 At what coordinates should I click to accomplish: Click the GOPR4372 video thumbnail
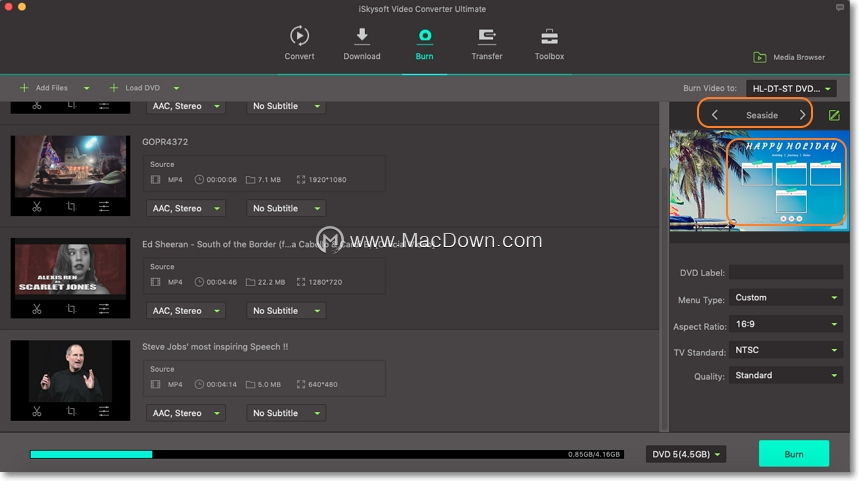tap(70, 167)
